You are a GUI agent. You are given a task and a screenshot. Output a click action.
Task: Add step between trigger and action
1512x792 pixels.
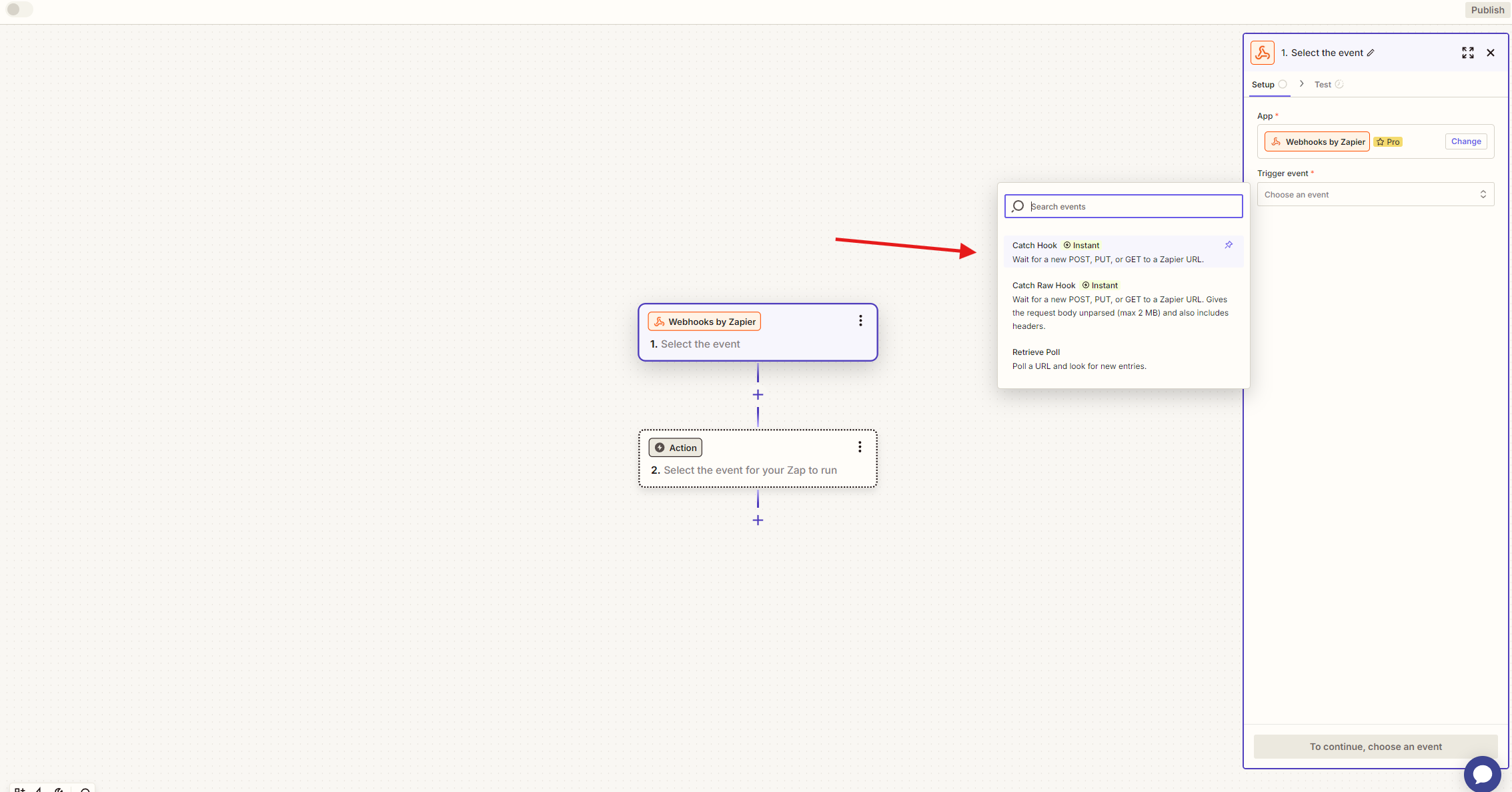[758, 395]
